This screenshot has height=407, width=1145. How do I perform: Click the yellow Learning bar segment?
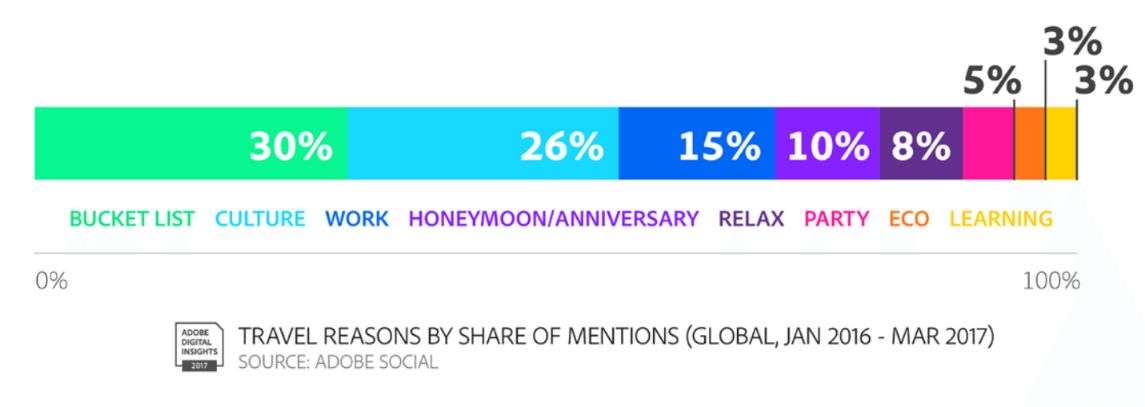(x=1062, y=143)
